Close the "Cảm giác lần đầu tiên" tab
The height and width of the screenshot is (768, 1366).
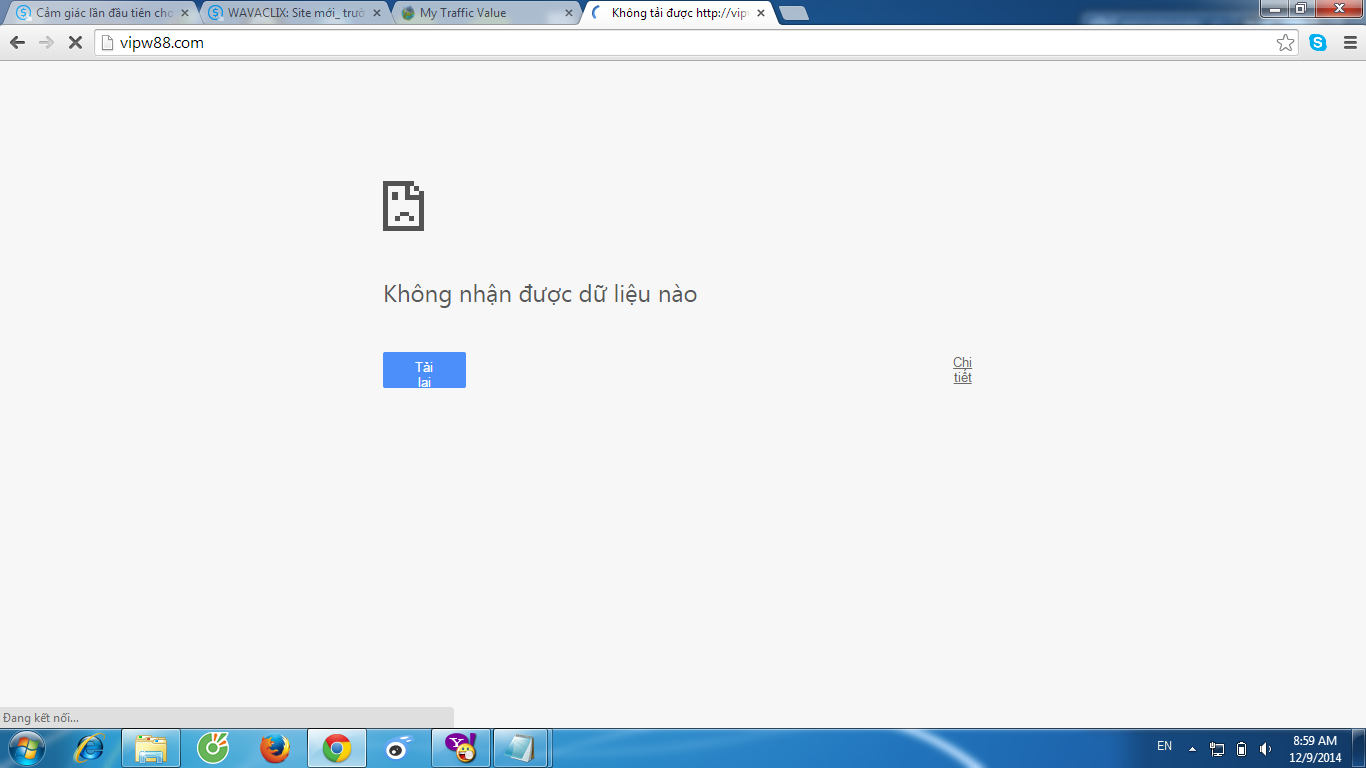click(184, 13)
